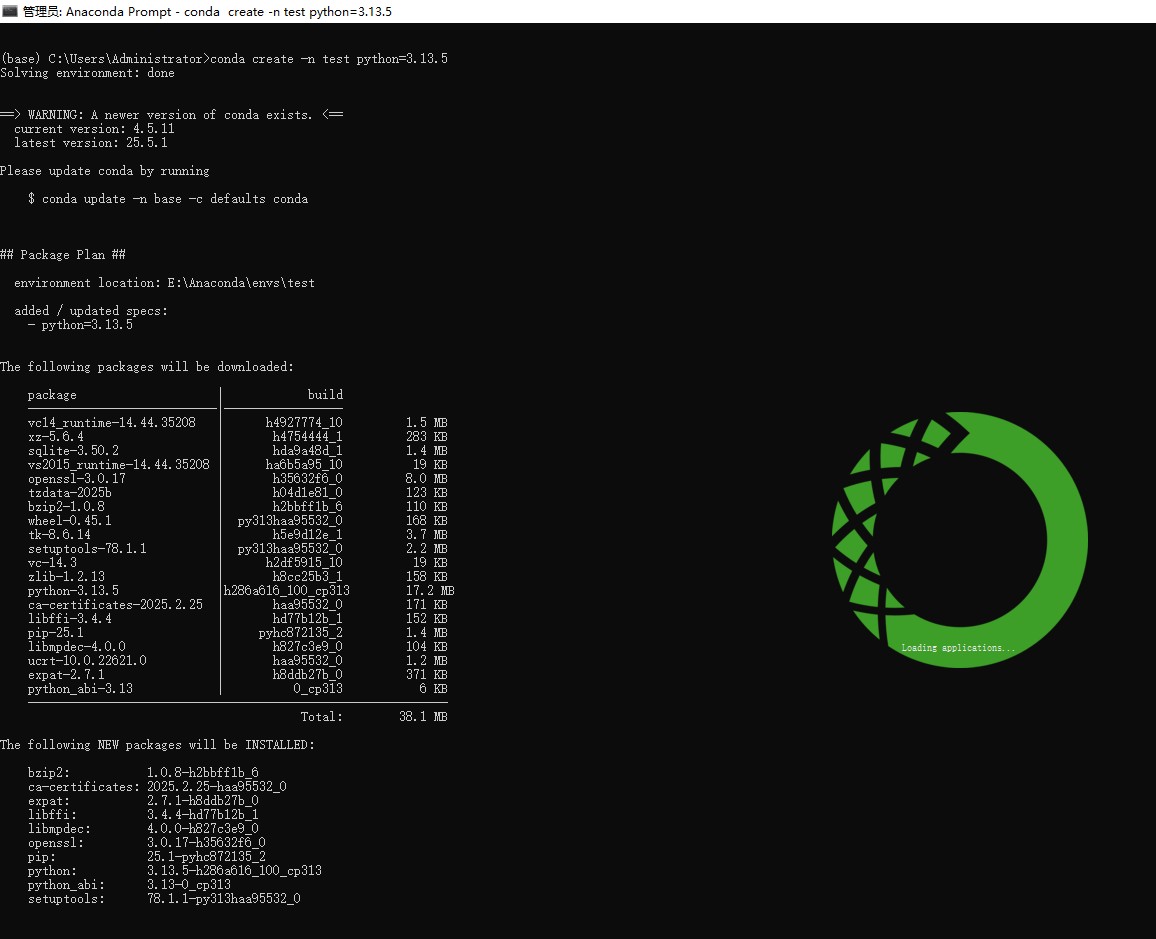
Task: Click the 'libmpdec:' entry in NEW packages list
Action: click(x=59, y=829)
